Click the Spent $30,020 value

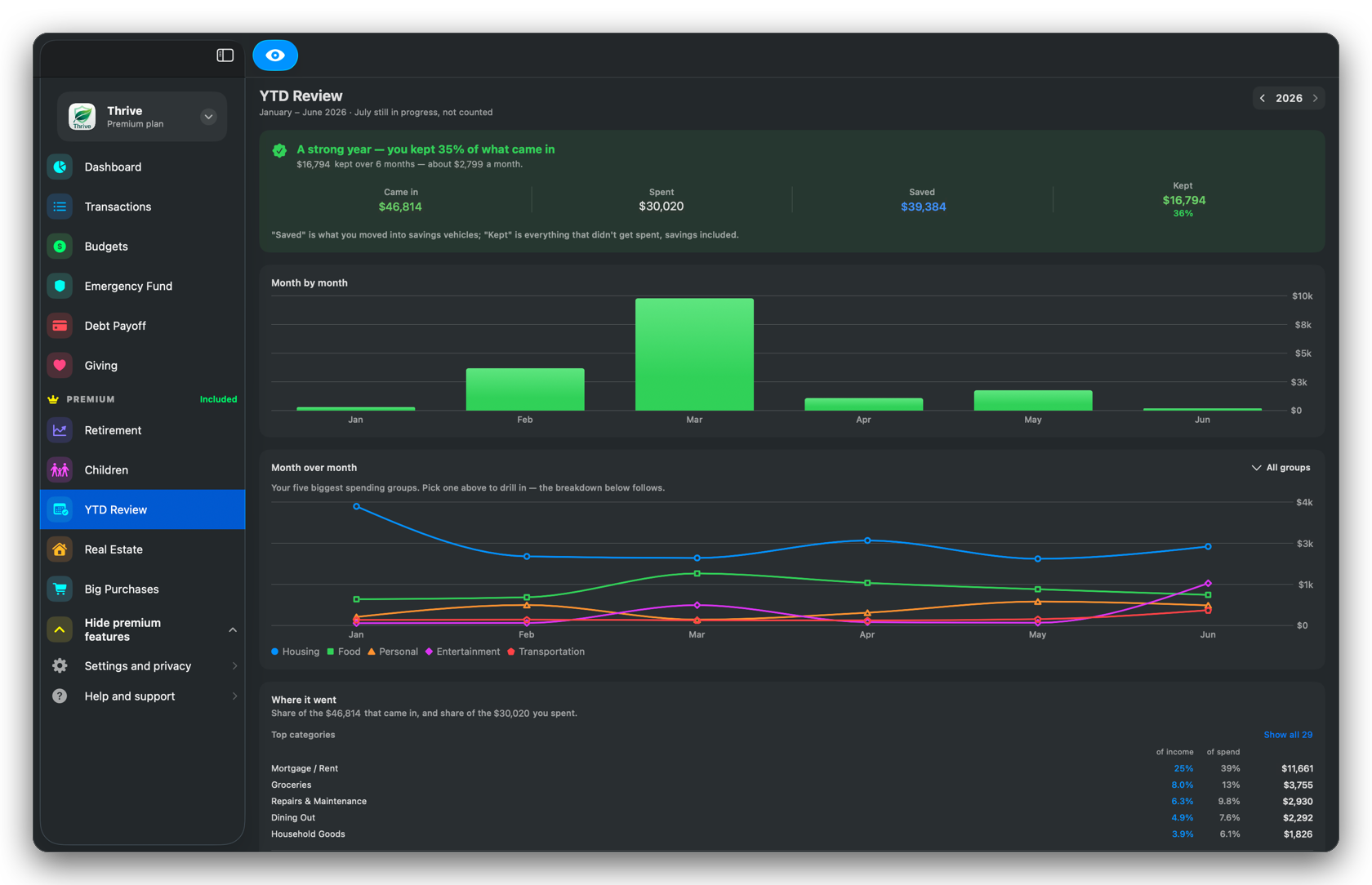click(x=661, y=207)
